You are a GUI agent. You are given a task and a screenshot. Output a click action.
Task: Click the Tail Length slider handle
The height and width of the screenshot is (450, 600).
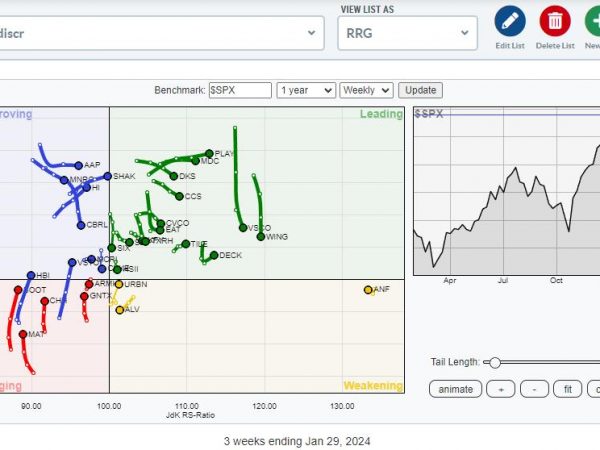[x=495, y=362]
